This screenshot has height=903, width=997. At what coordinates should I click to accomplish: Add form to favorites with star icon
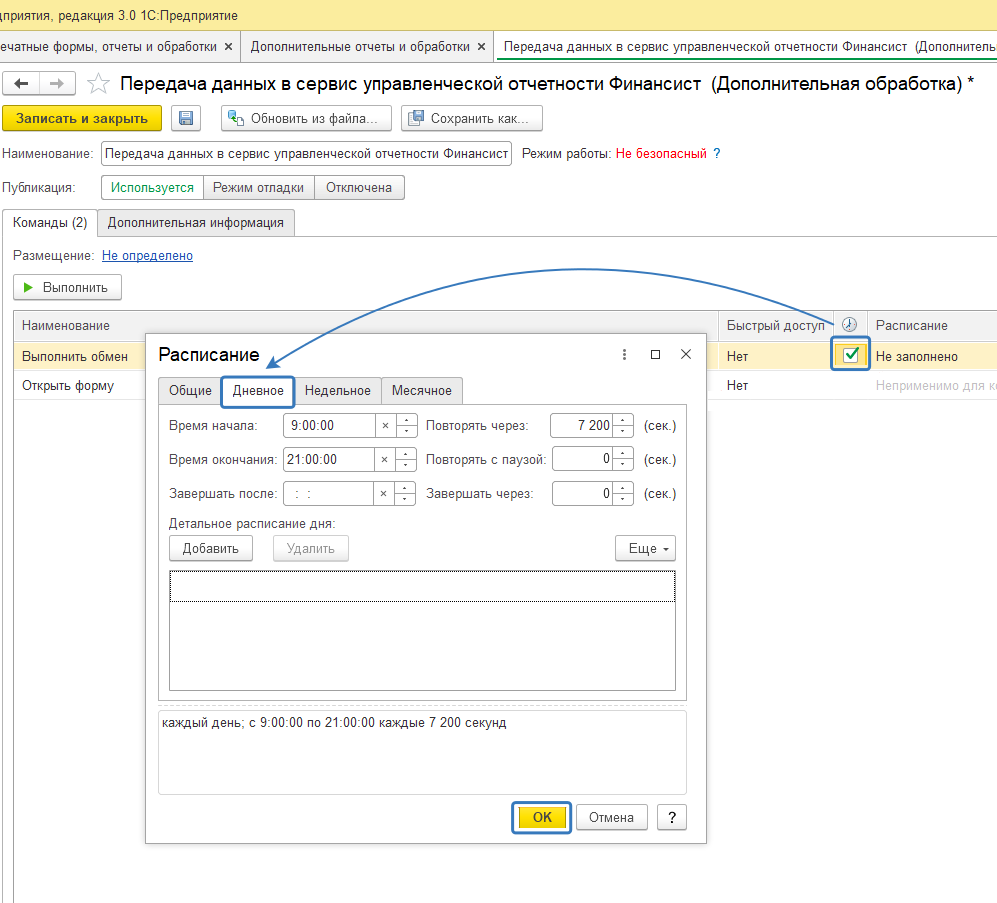[x=98, y=84]
